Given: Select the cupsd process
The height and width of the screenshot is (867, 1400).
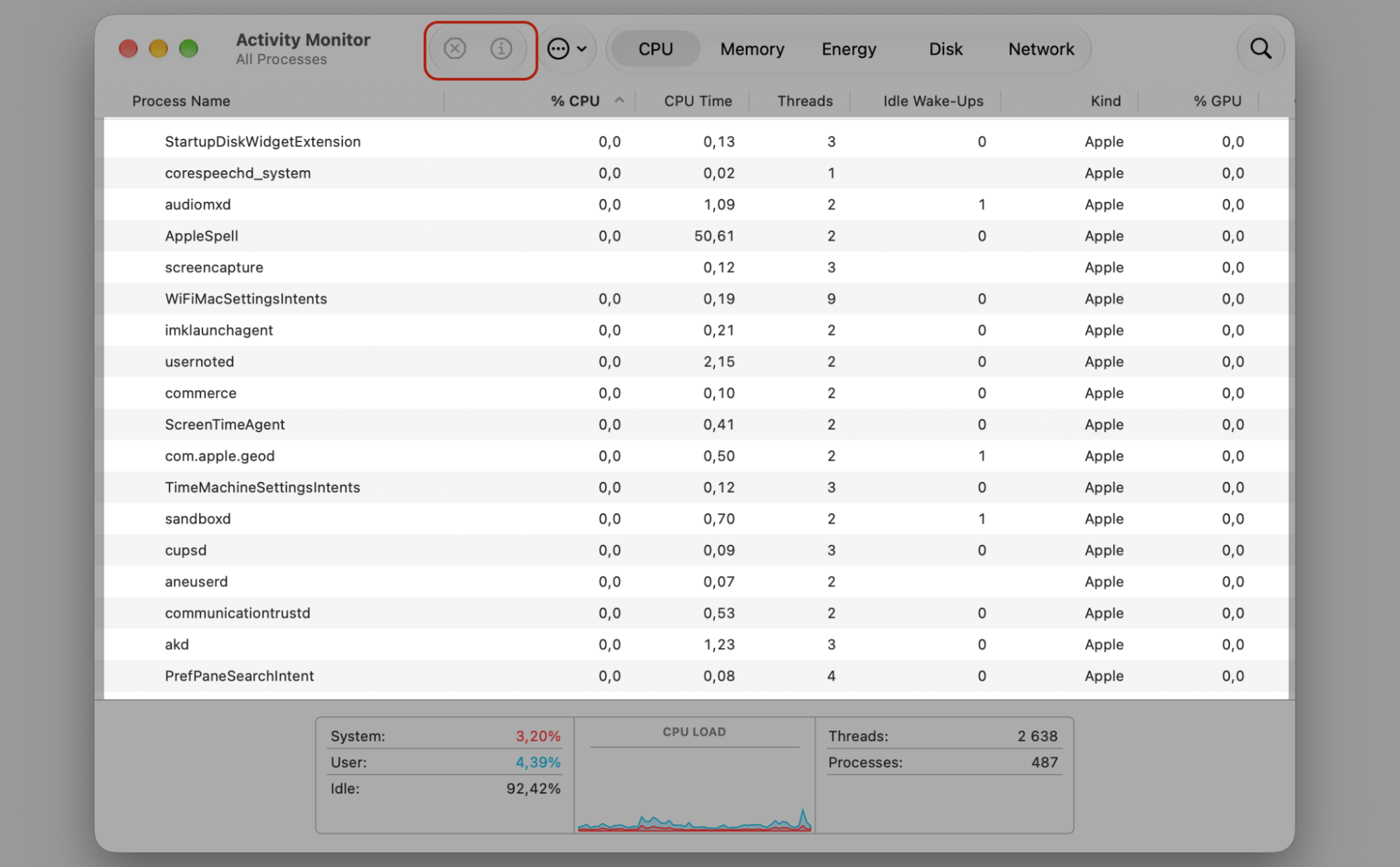Looking at the screenshot, I should 696,550.
